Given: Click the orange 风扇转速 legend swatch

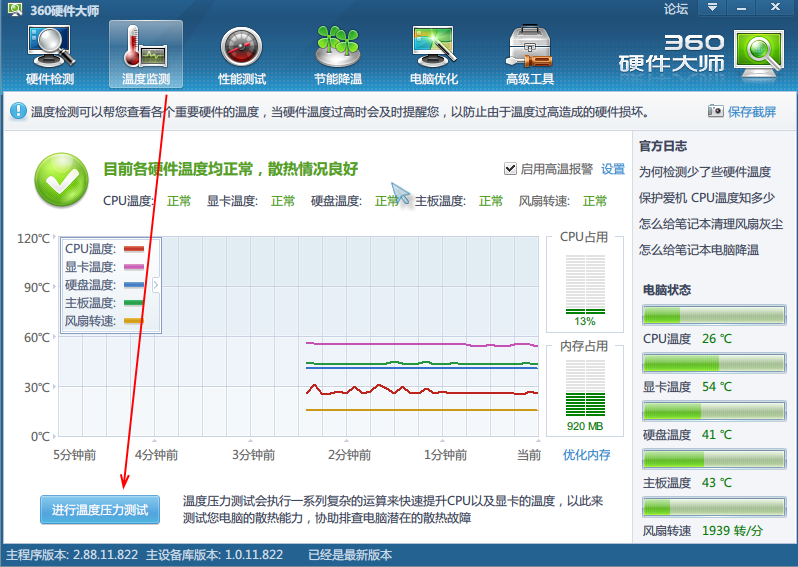Looking at the screenshot, I should [x=134, y=321].
